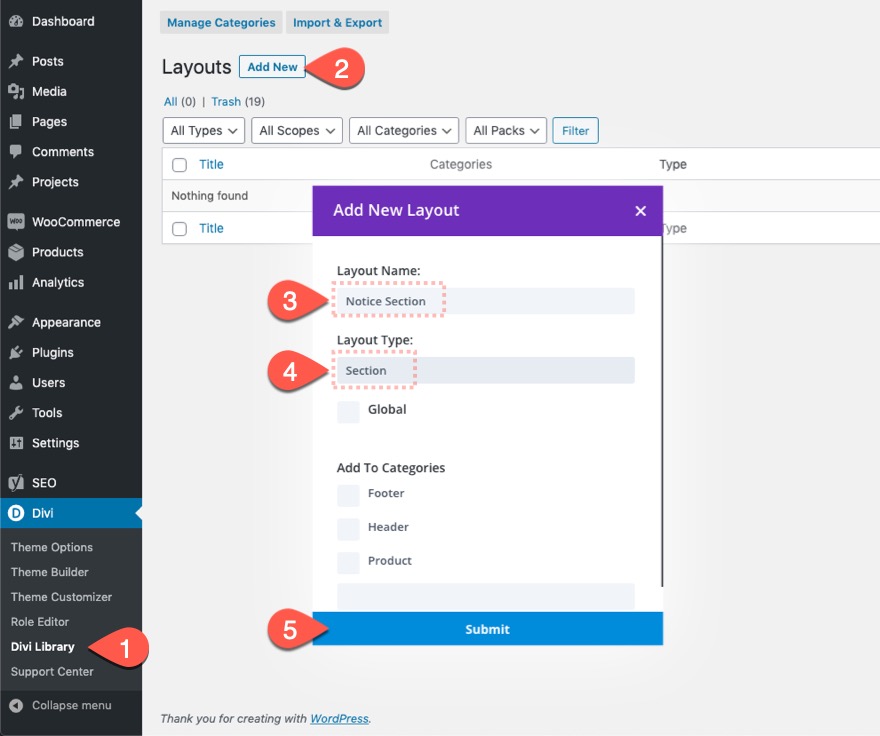Check the Footer category
Screen dimensions: 880x736
pyautogui.click(x=348, y=494)
